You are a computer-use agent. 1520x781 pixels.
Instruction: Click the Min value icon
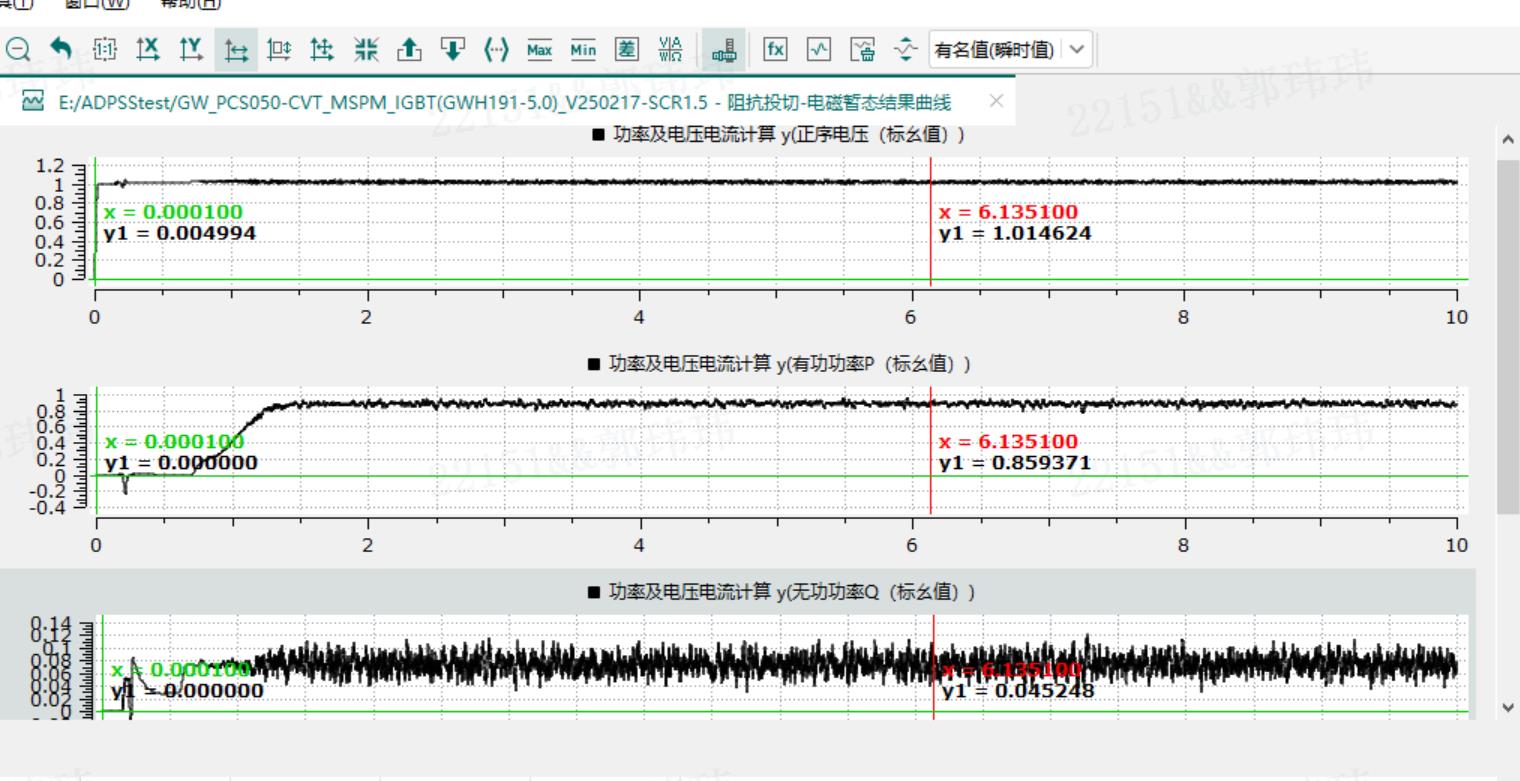point(583,49)
